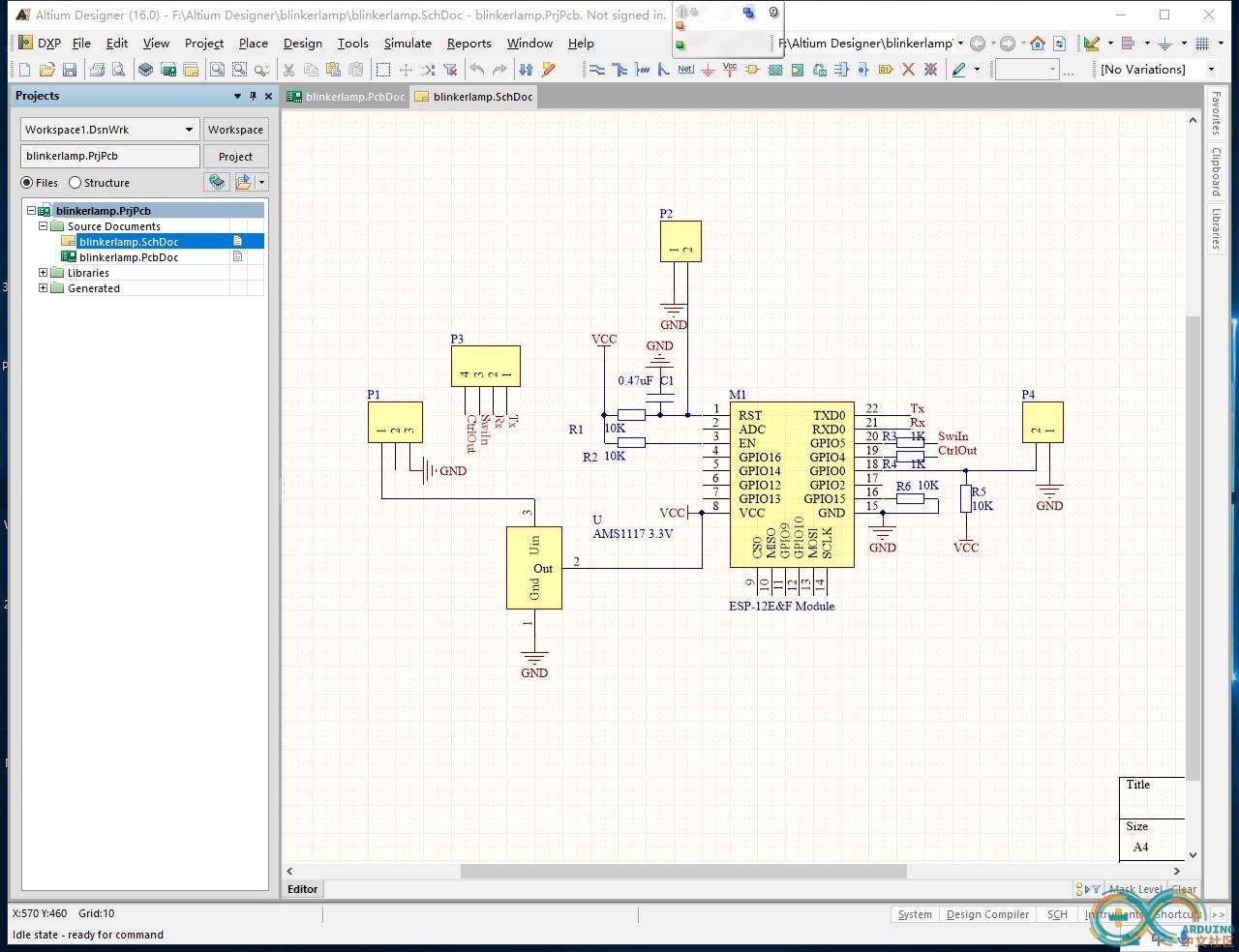Click the Redo arrow icon
The height and width of the screenshot is (952, 1239).
[x=499, y=70]
